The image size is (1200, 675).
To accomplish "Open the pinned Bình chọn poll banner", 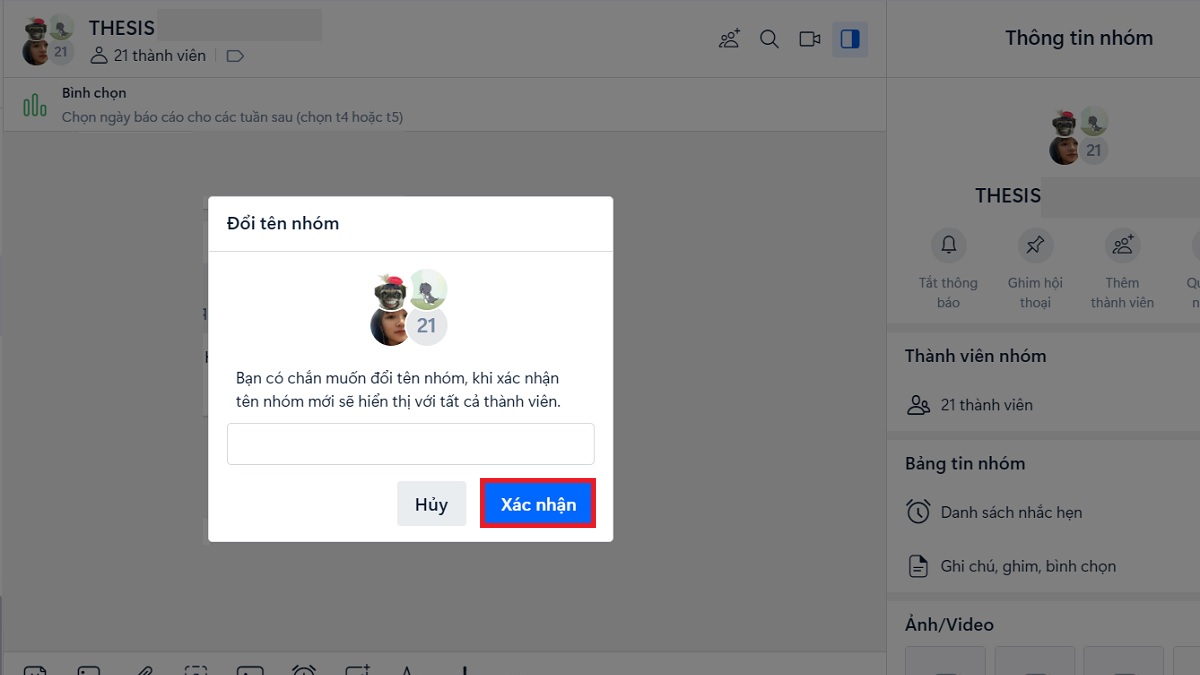I will pyautogui.click(x=232, y=105).
